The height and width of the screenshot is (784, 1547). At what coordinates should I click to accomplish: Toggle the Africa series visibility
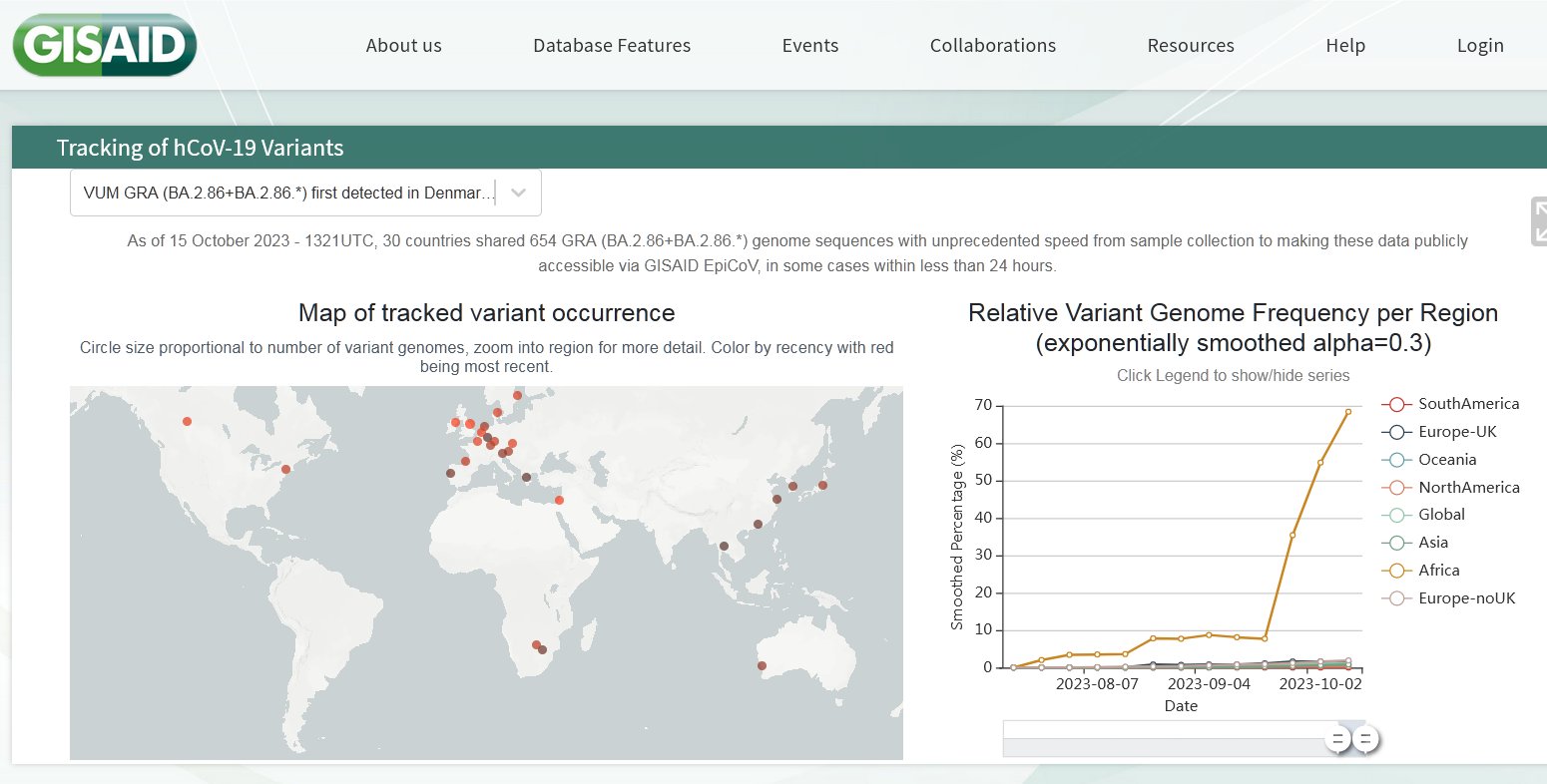[x=1396, y=571]
